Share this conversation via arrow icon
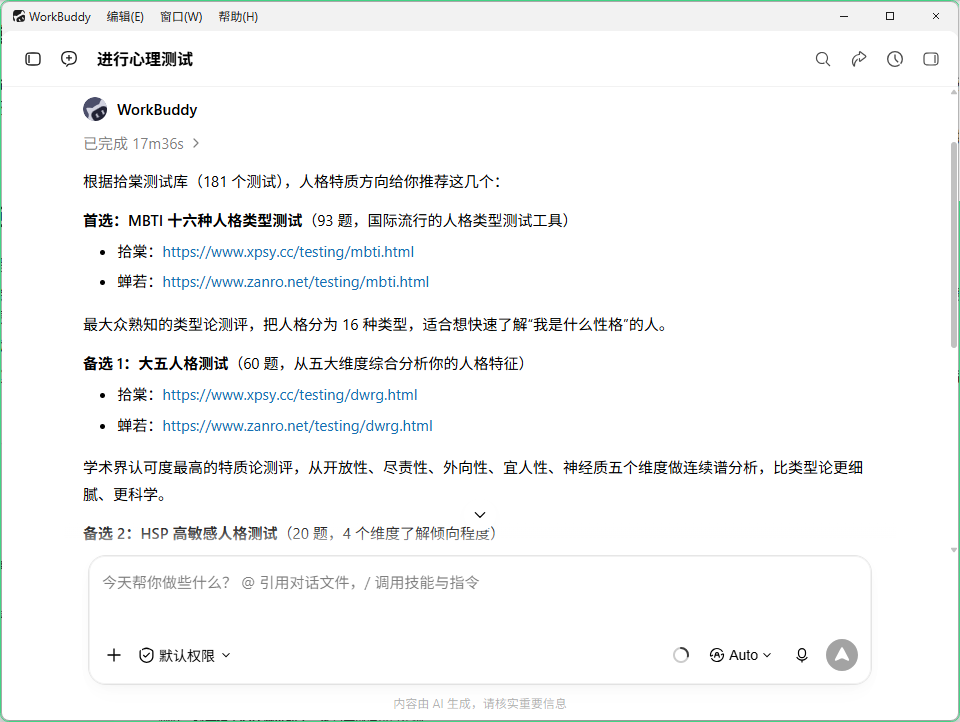960x722 pixels. (859, 59)
